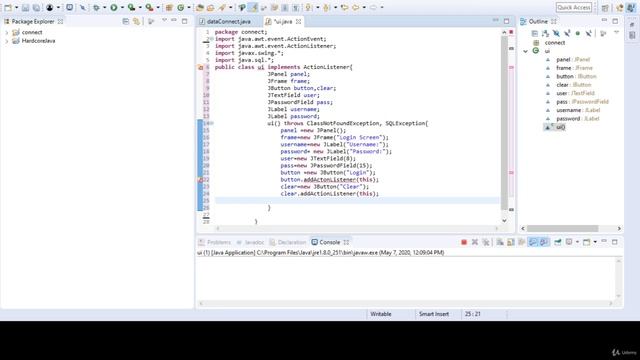
Task: Click Writable status bar entry
Action: coord(381,314)
